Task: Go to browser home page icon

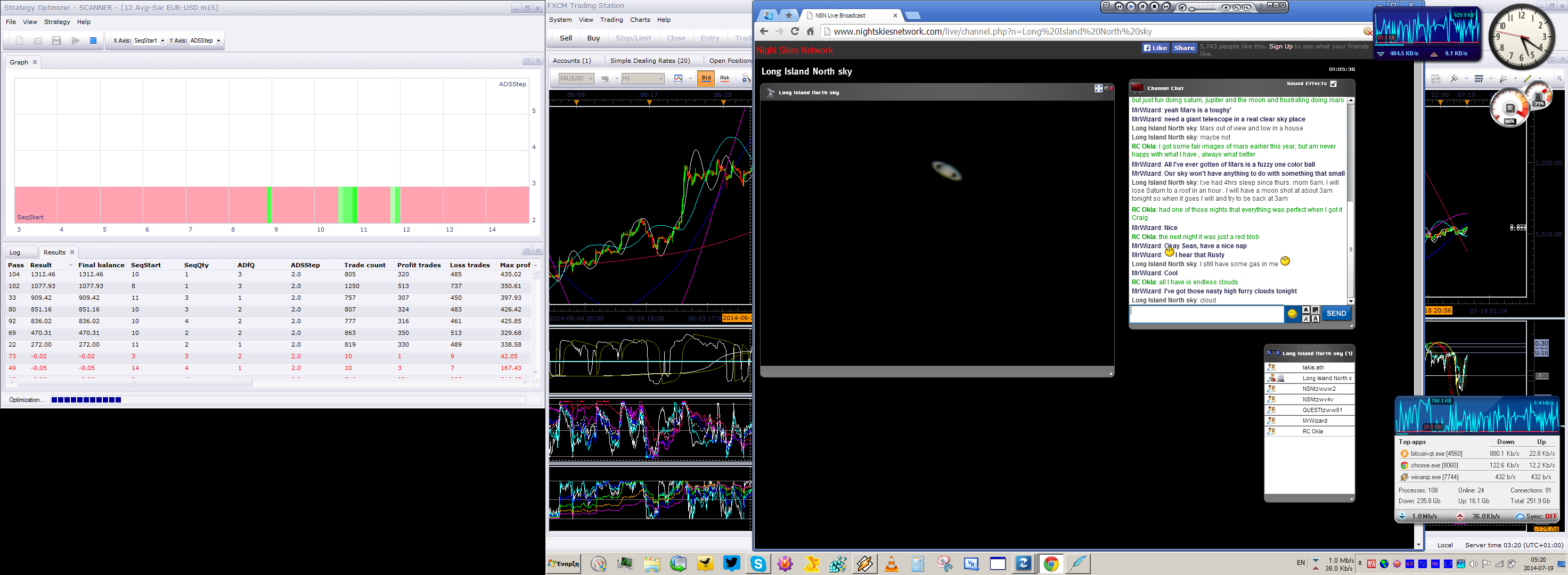Action: [810, 31]
